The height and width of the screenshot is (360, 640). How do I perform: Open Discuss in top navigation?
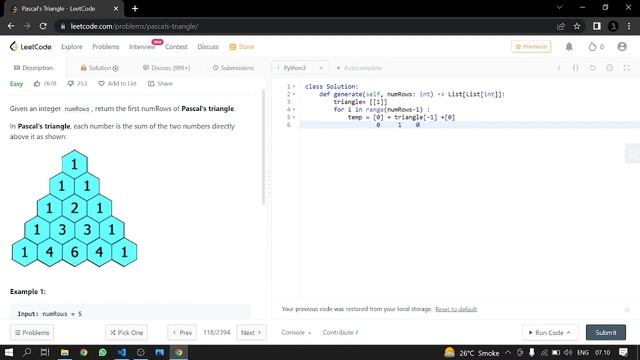coord(208,47)
